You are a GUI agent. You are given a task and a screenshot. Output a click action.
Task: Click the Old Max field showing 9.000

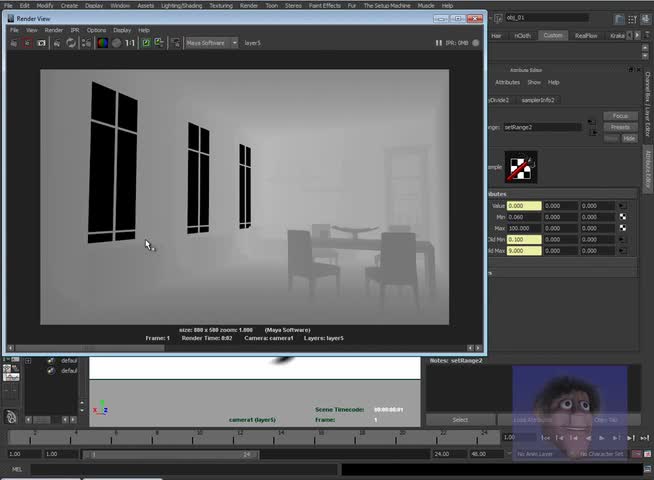[524, 251]
